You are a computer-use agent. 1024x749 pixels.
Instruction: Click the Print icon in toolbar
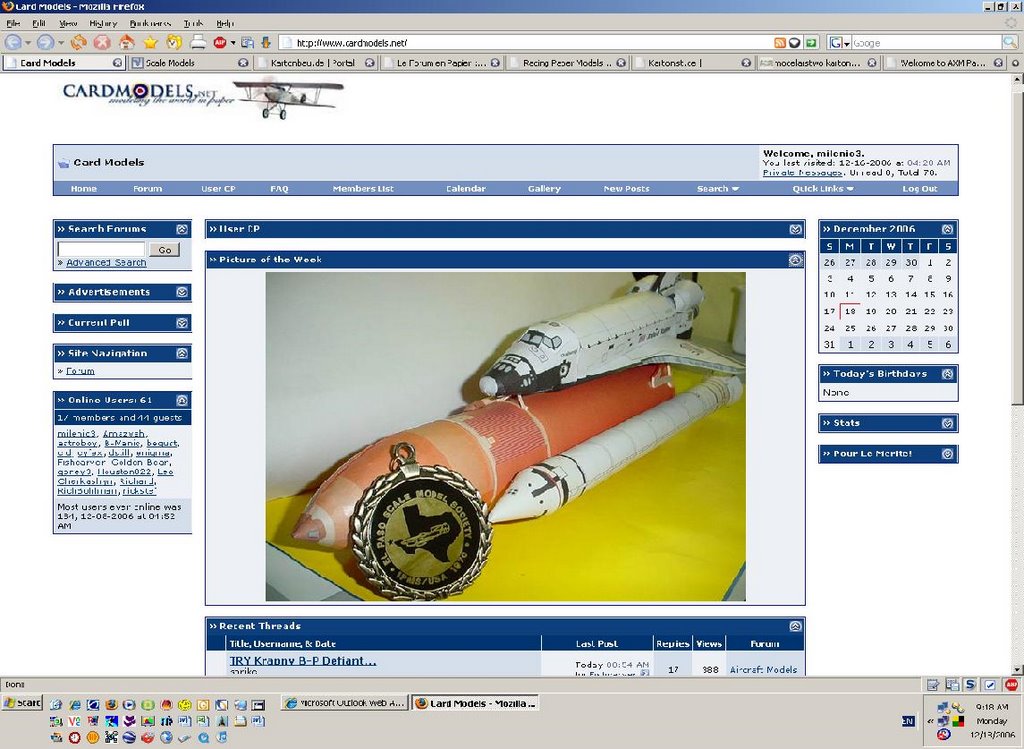coord(198,42)
